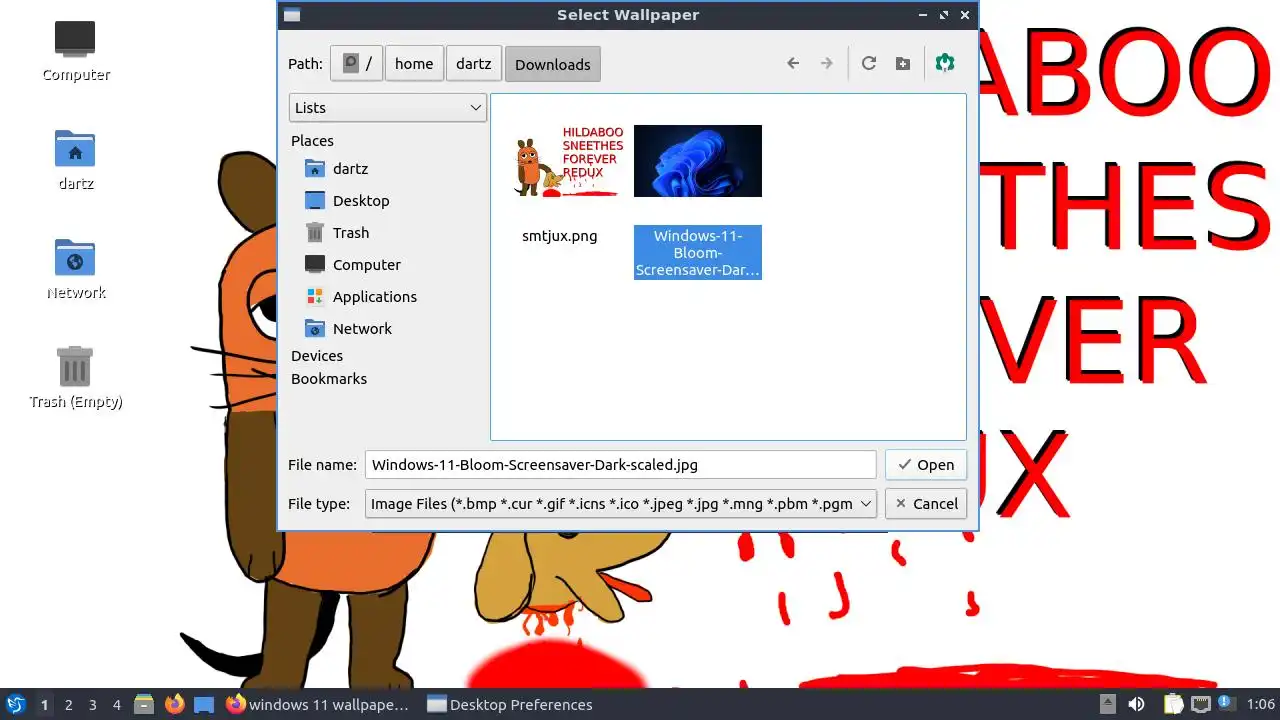Open the network status tray icon
1280x720 pixels.
tap(1201, 705)
